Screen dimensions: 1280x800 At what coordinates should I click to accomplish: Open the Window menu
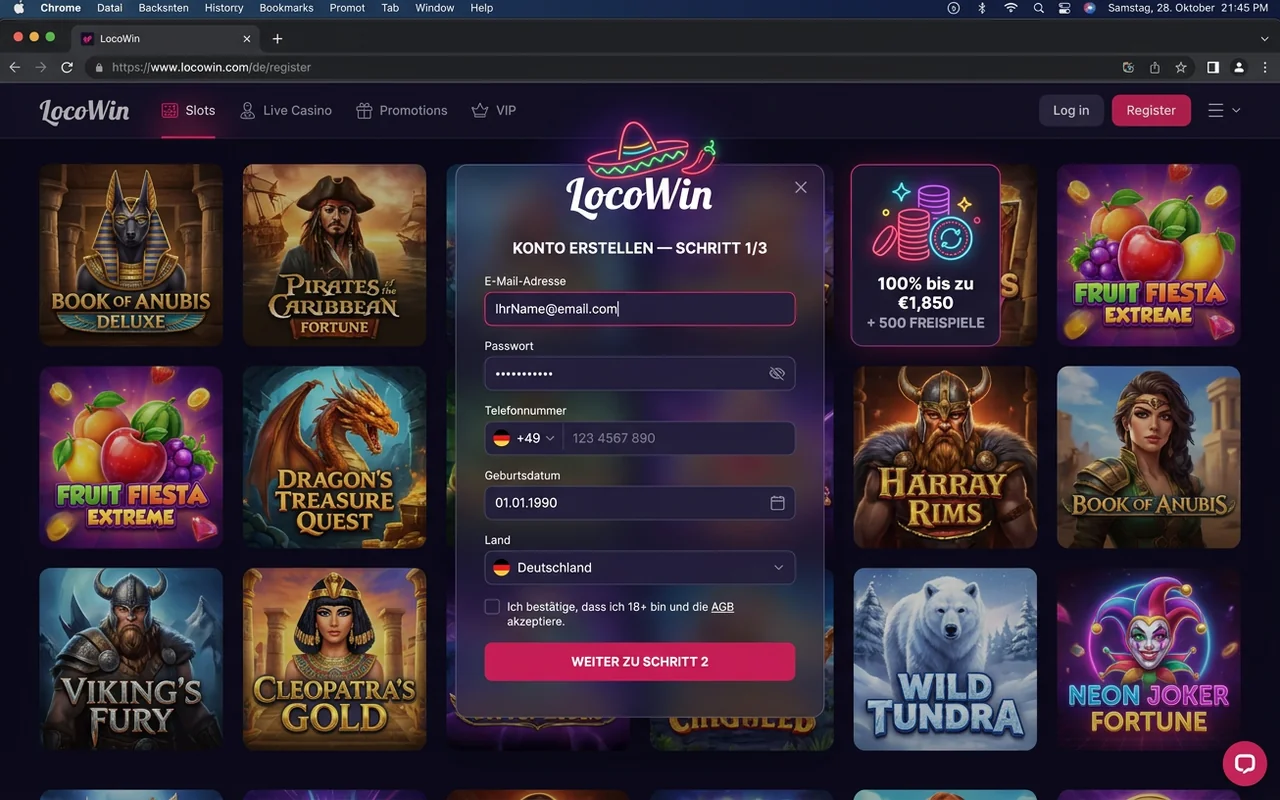click(x=435, y=8)
